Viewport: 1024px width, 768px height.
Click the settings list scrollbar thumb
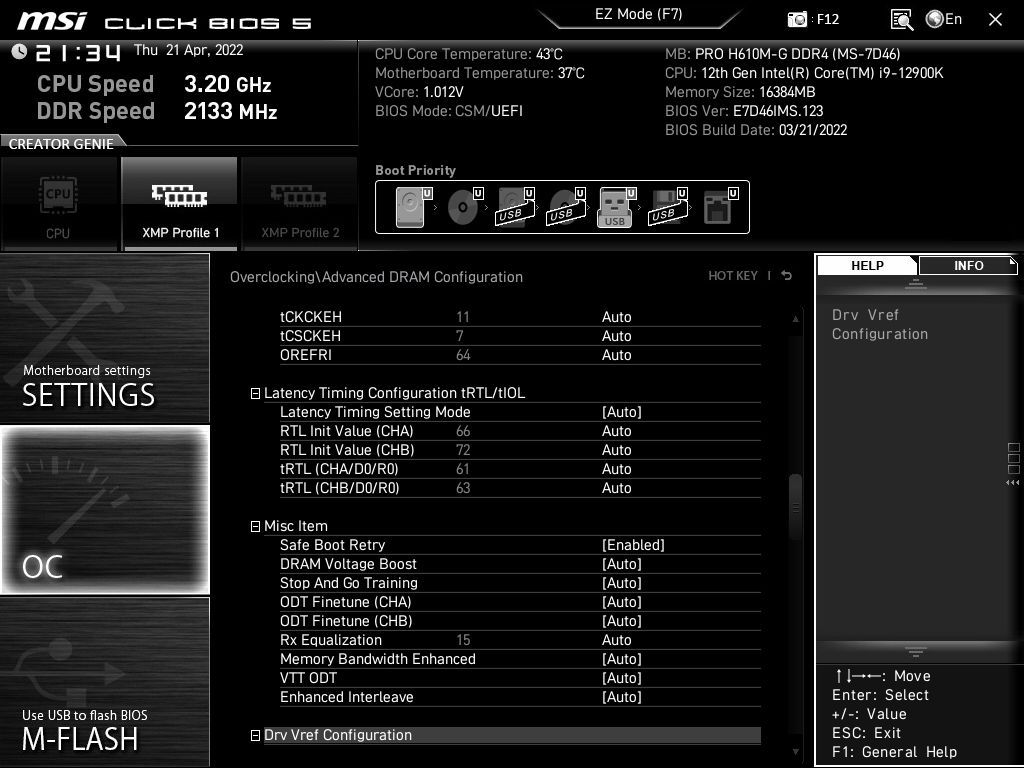click(795, 507)
